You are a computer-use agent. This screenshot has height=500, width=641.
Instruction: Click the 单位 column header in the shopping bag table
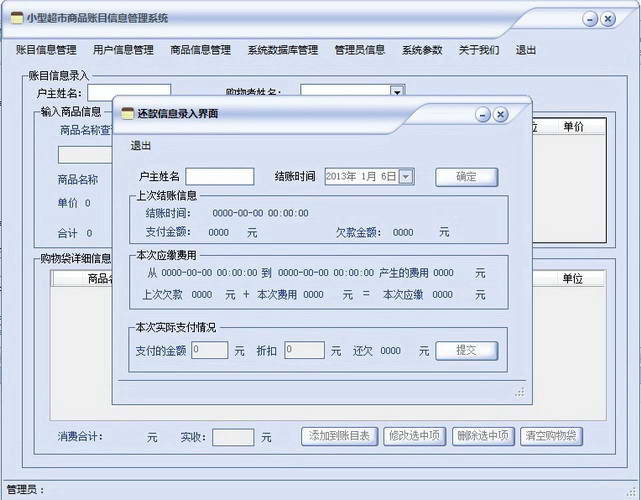pyautogui.click(x=572, y=278)
